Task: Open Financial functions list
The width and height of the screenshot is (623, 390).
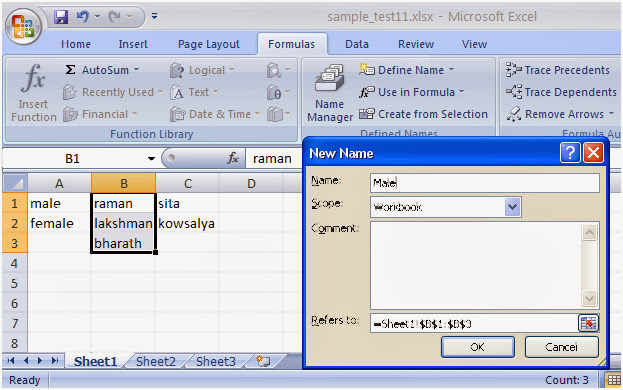Action: tap(100, 114)
